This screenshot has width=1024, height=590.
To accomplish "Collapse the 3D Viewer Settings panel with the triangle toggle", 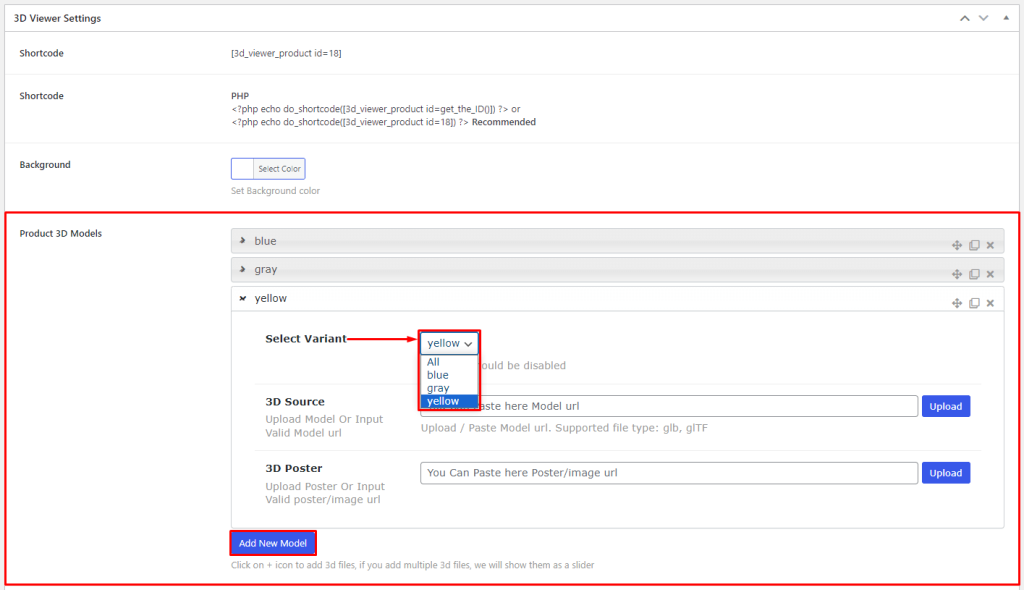I will (x=1005, y=18).
